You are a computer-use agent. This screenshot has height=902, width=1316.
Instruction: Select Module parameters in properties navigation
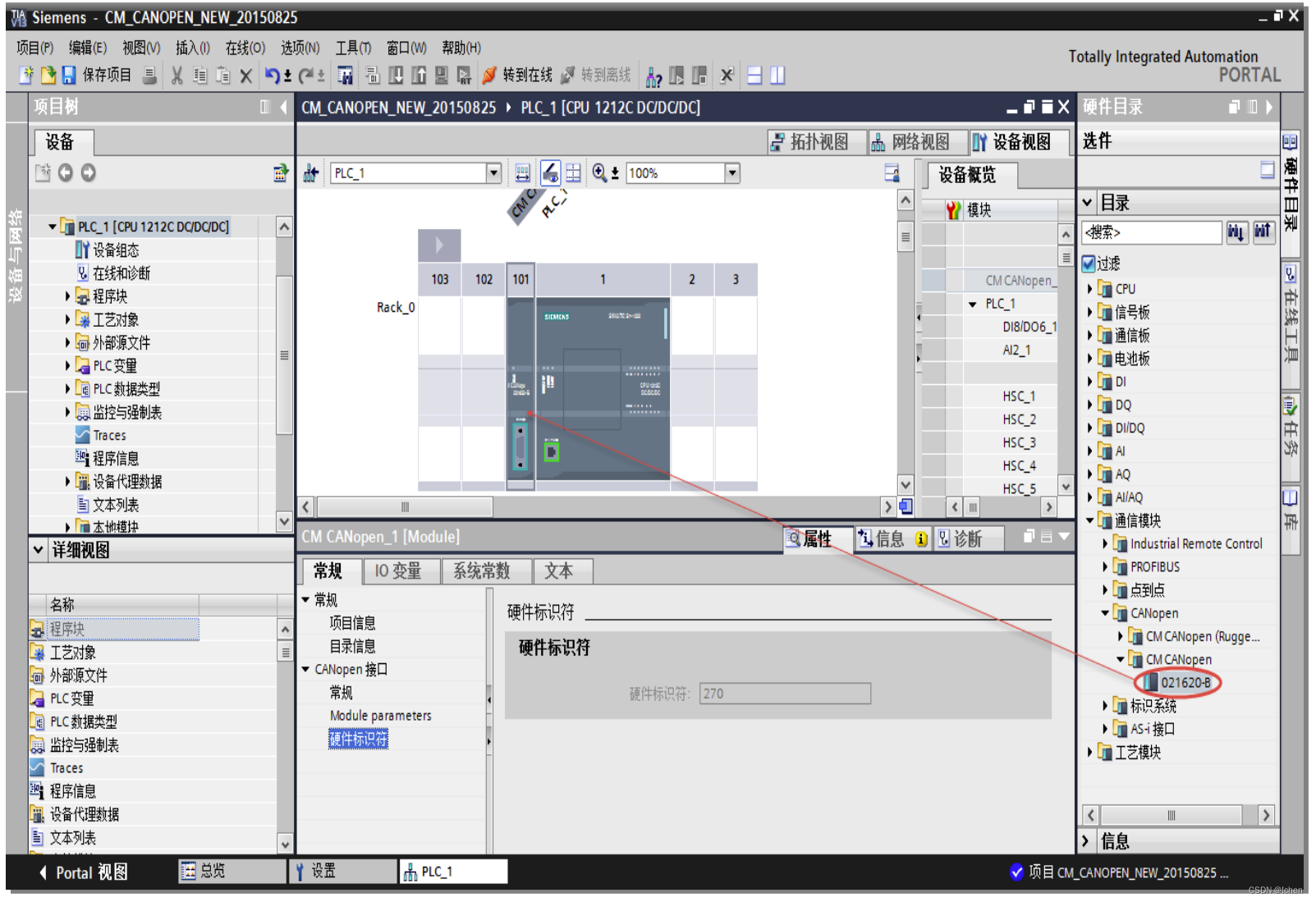[x=380, y=716]
